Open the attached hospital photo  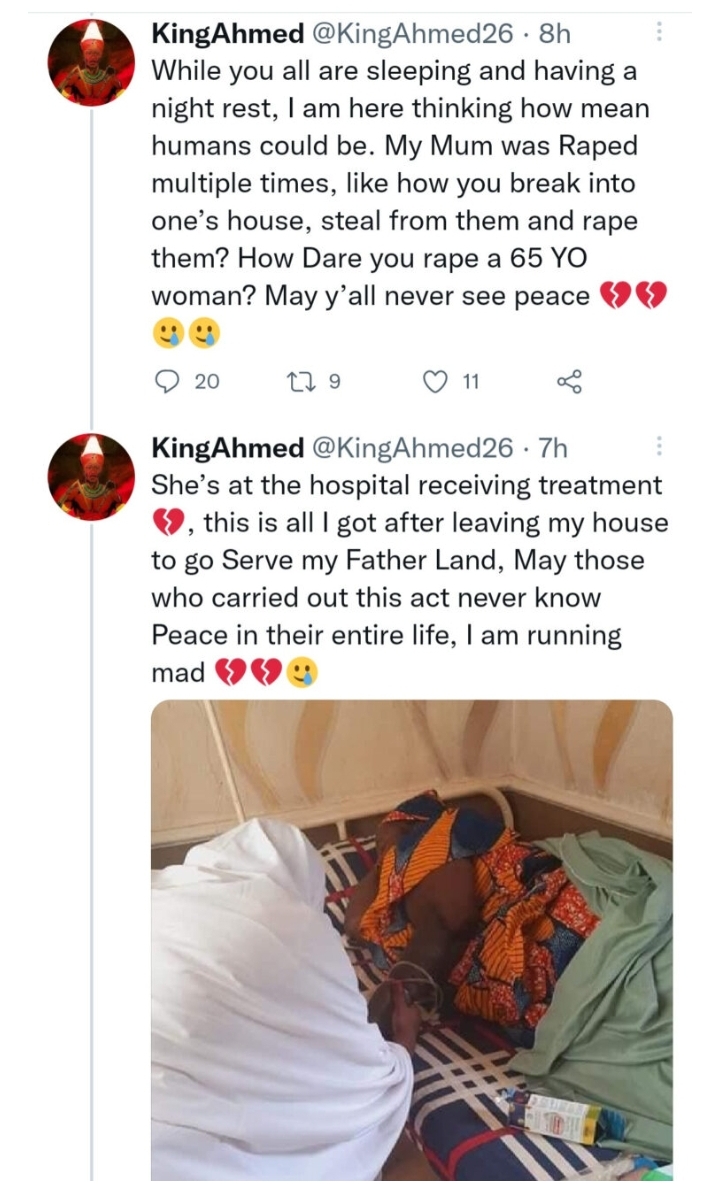pos(411,940)
